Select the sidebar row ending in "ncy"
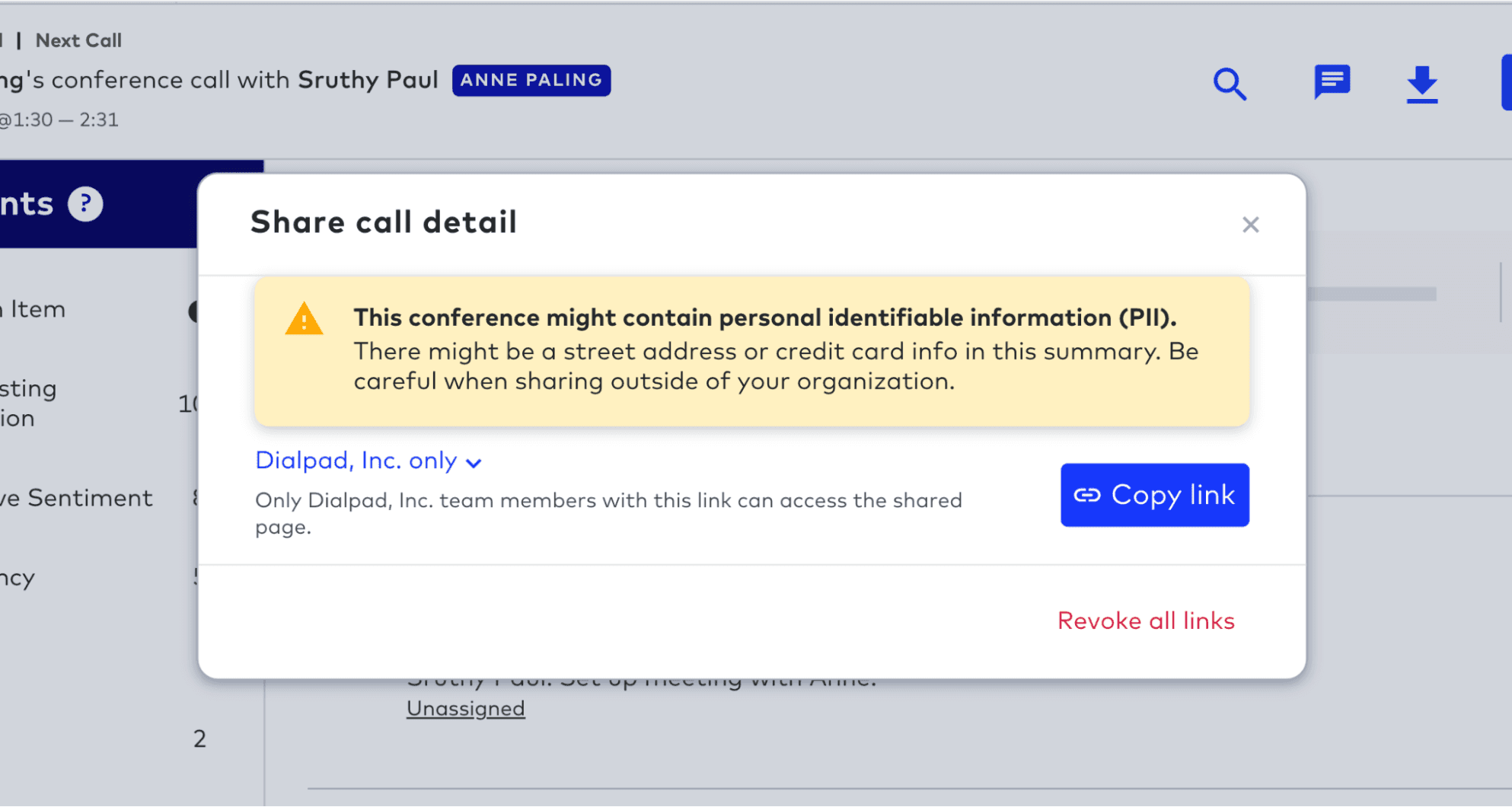This screenshot has height=807, width=1512. [19, 578]
